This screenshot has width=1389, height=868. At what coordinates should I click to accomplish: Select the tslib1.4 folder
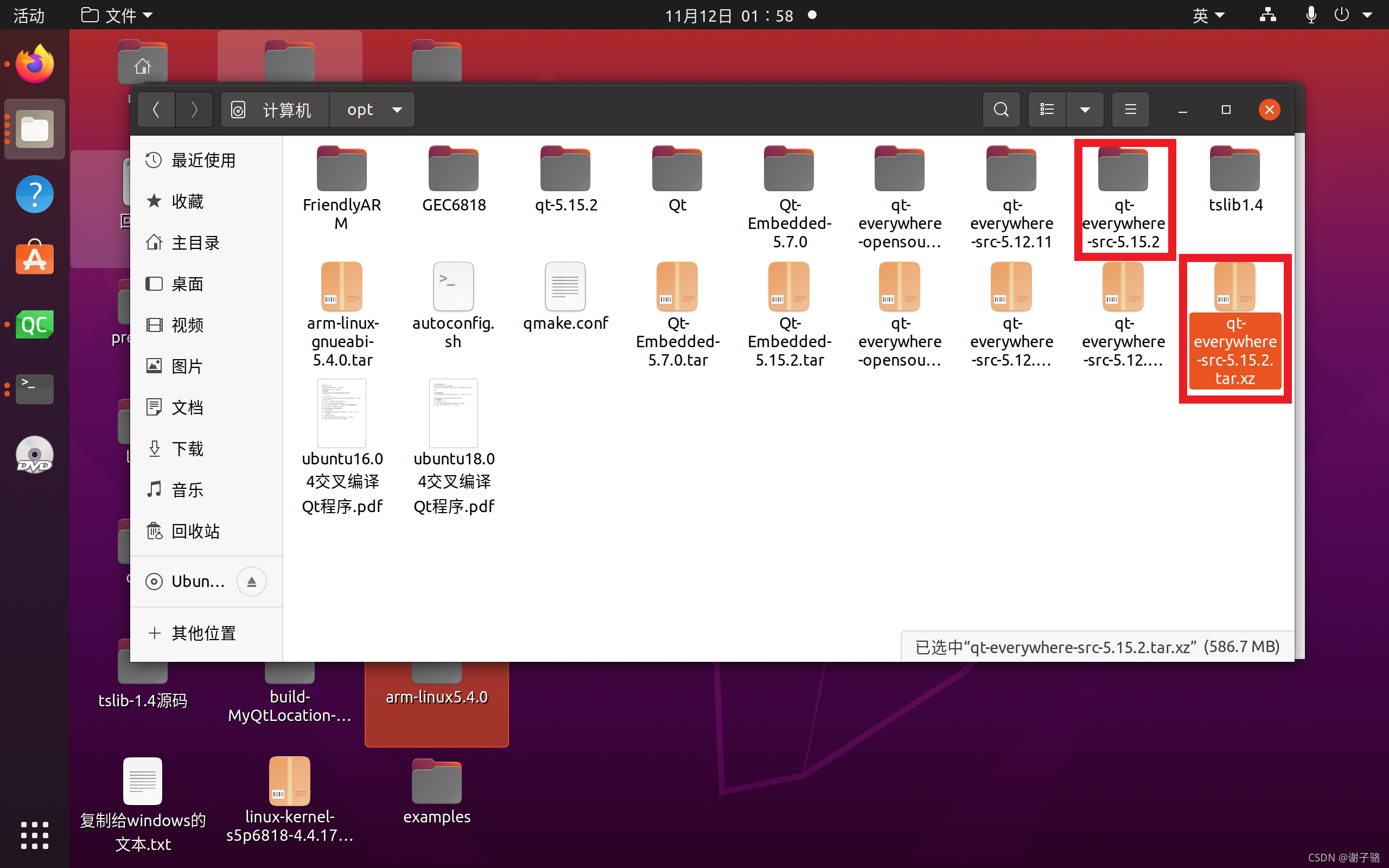1234,169
